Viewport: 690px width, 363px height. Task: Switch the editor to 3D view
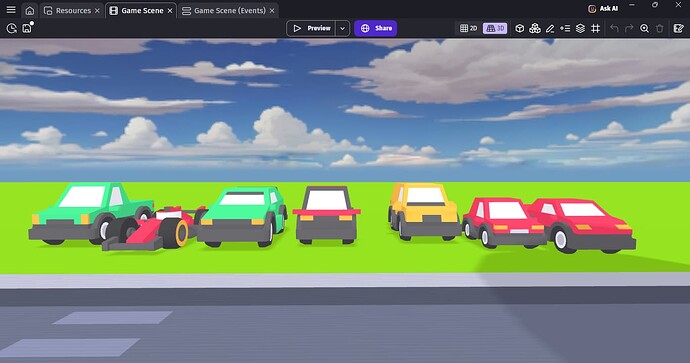[495, 28]
